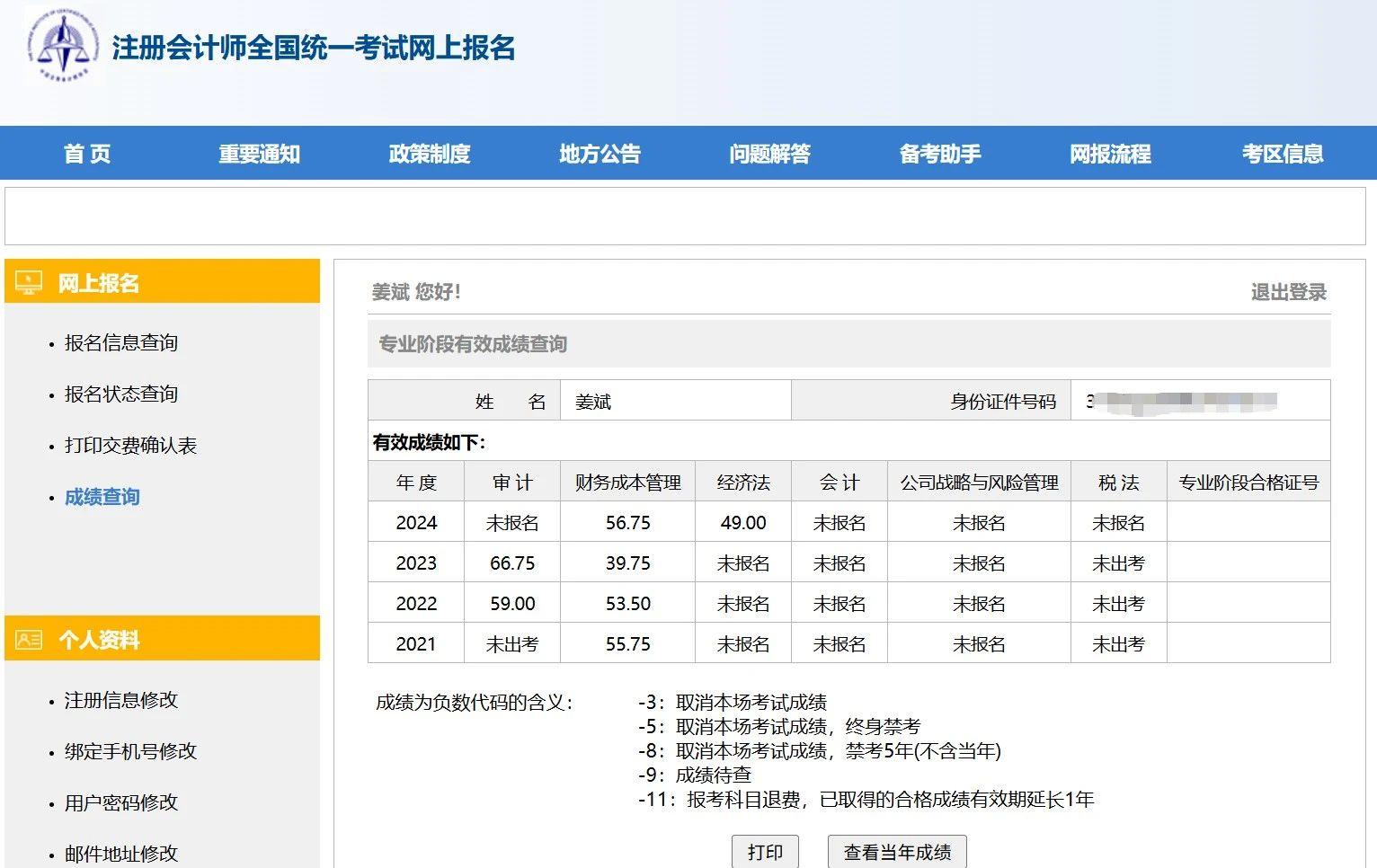This screenshot has height=868, width=1377.
Task: Open the 首页 navigation menu item
Action: [x=87, y=154]
